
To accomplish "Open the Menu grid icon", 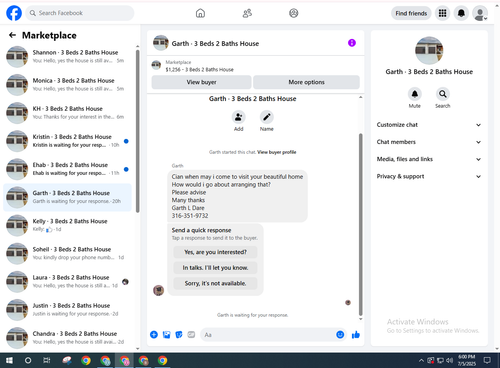I will 442,13.
